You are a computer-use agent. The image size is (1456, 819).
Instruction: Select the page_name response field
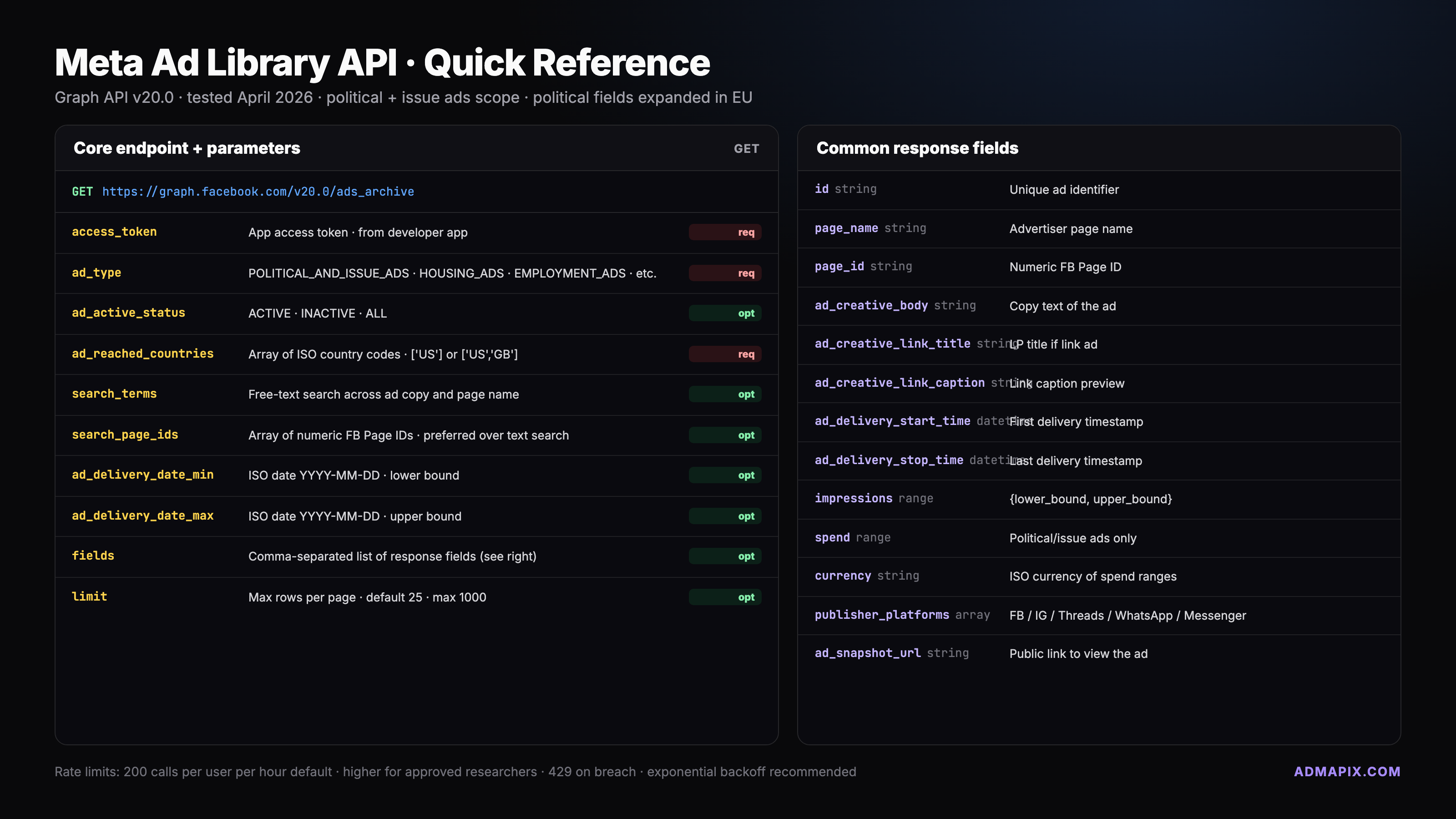click(x=846, y=228)
